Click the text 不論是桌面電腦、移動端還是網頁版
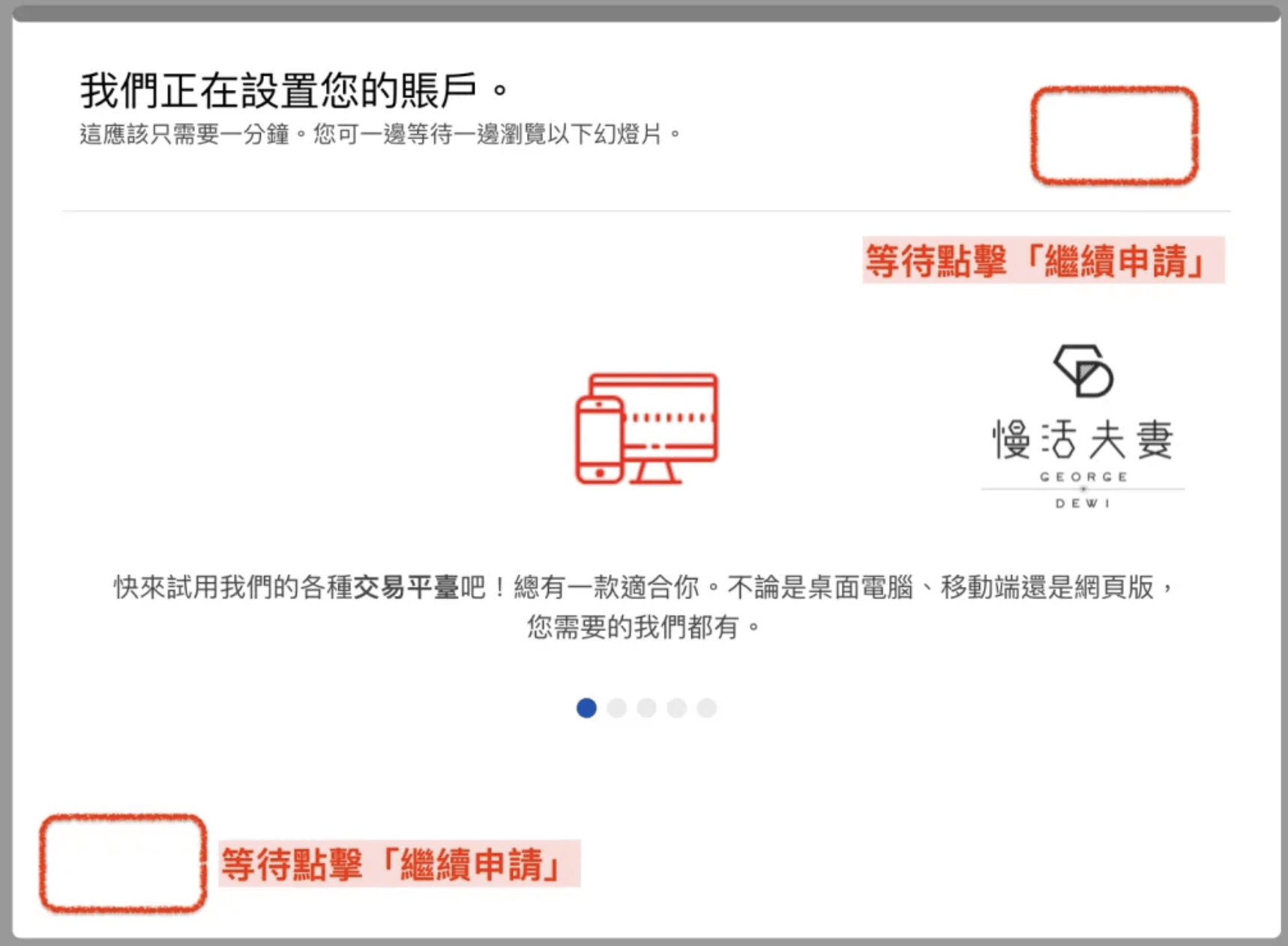This screenshot has width=1288, height=946. click(x=941, y=587)
